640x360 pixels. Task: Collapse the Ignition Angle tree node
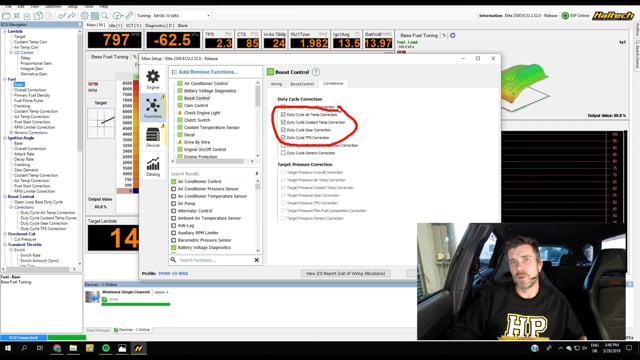pos(5,138)
